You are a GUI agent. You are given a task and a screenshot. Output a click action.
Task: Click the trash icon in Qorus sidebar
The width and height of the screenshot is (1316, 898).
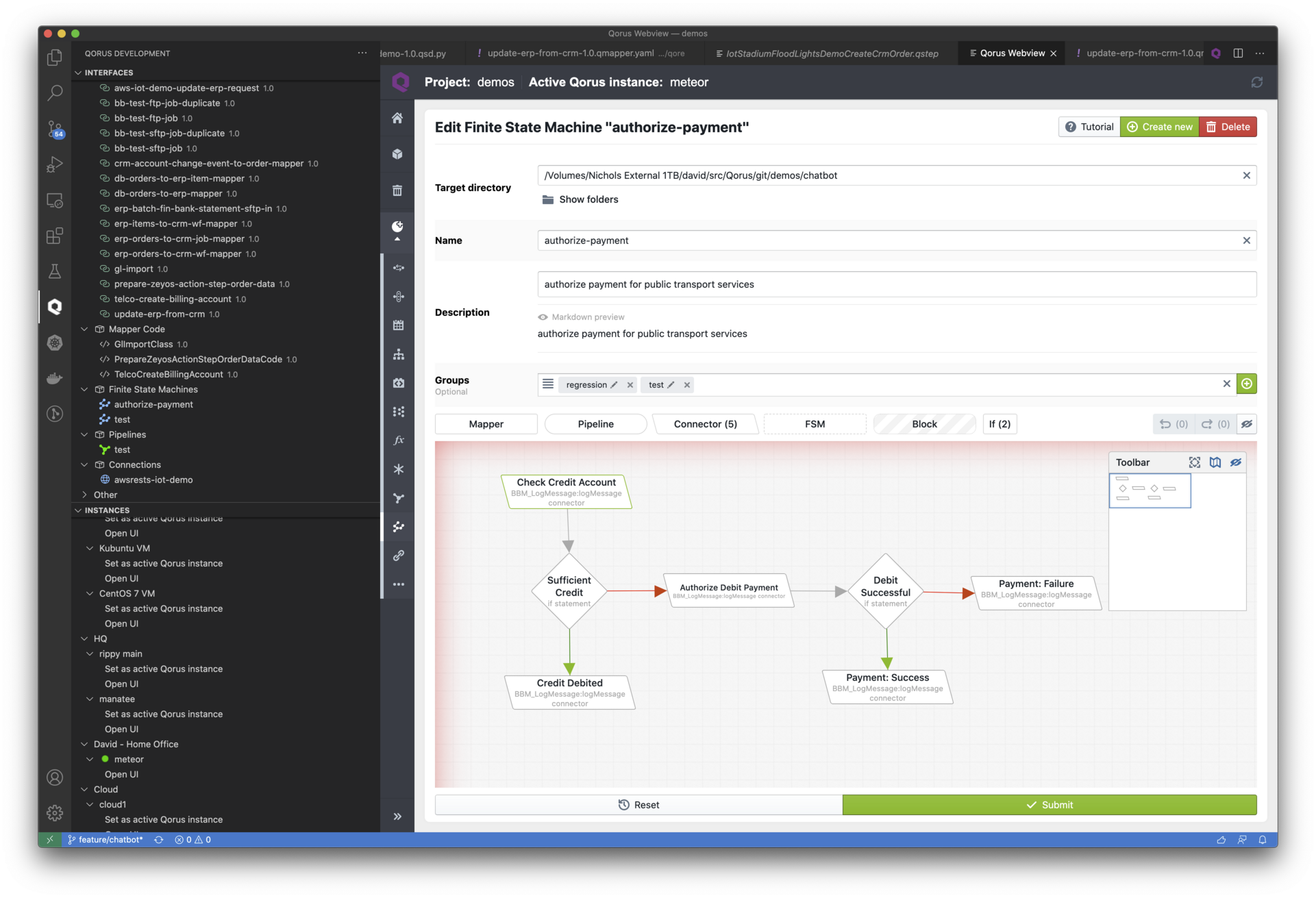[397, 190]
